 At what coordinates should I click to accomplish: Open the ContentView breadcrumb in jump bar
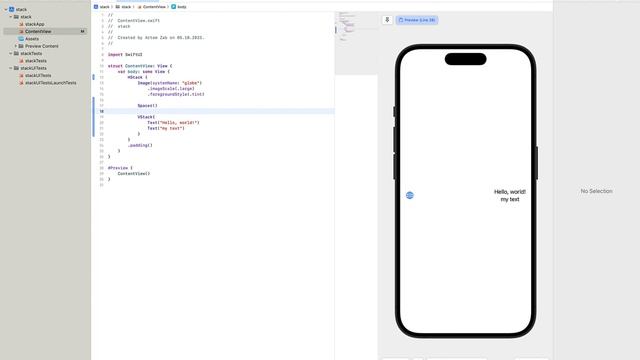151,7
